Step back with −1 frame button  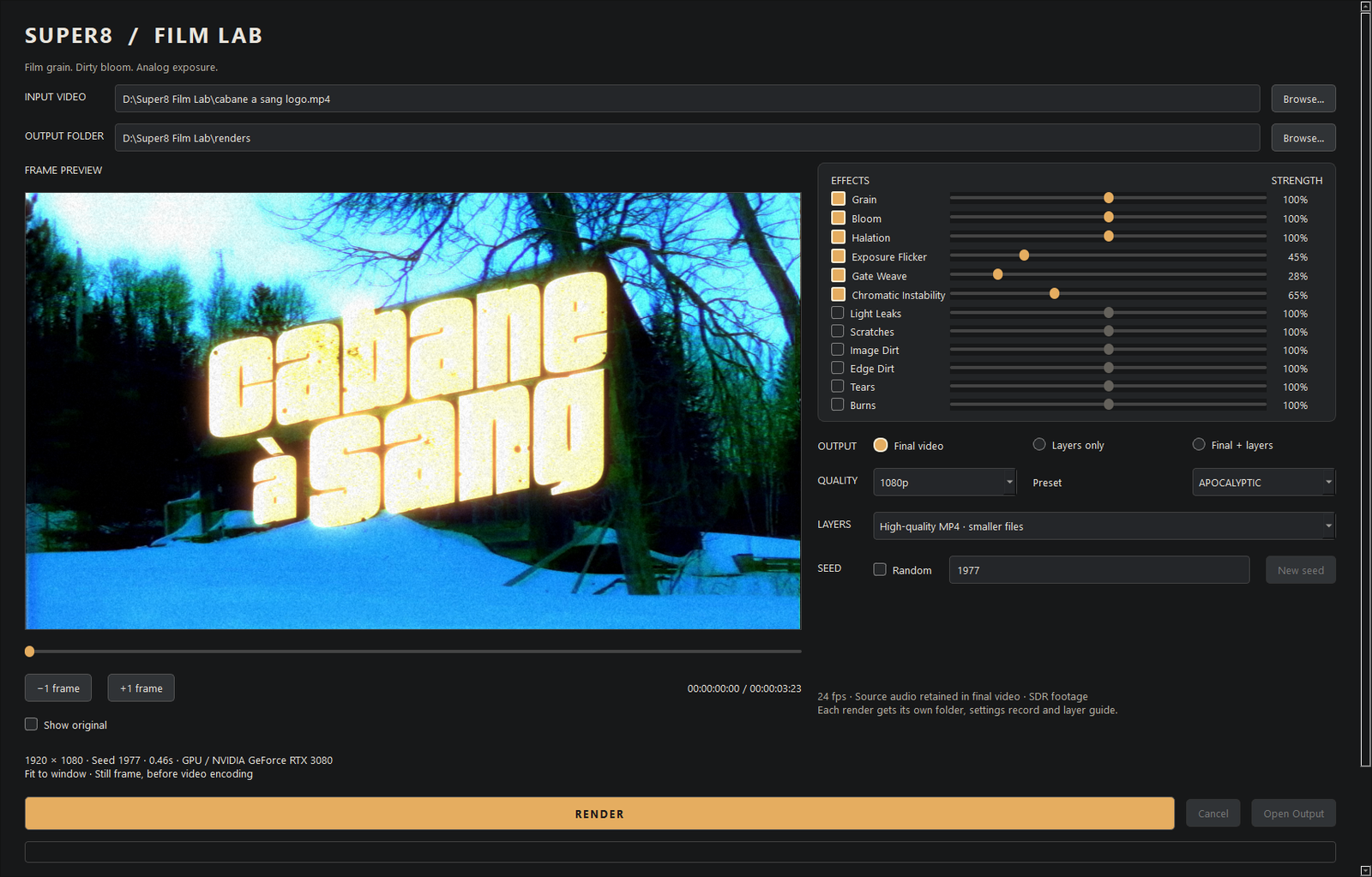click(x=58, y=688)
